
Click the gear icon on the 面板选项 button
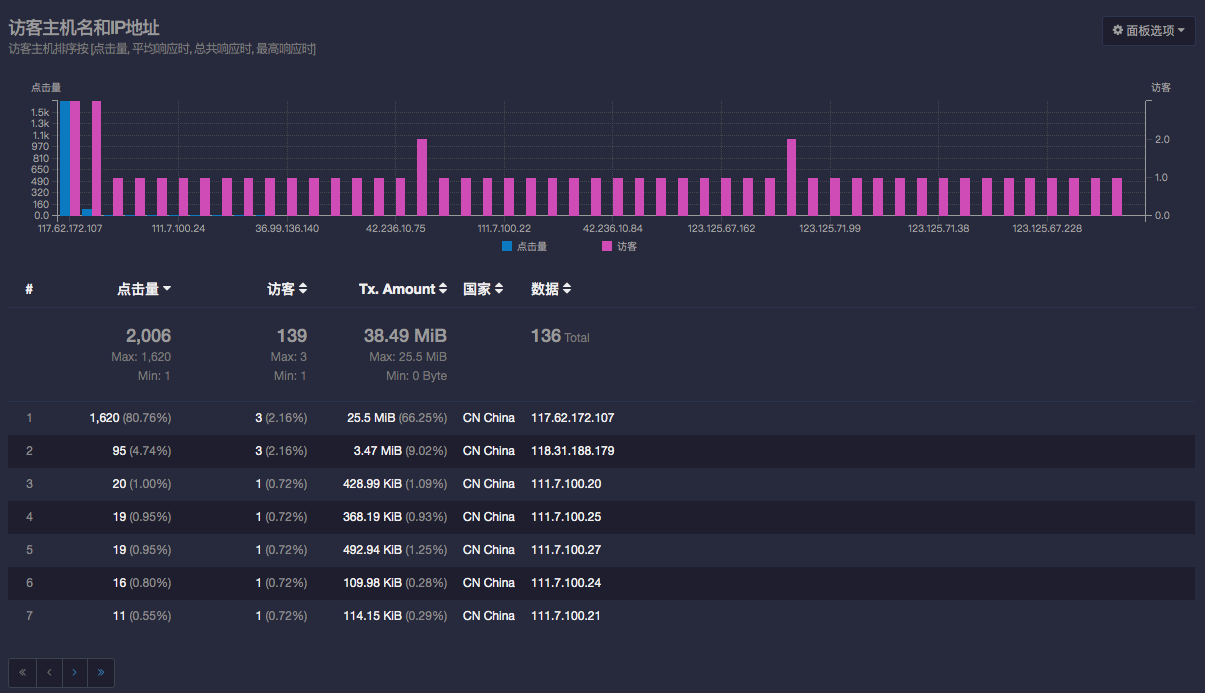(x=1117, y=31)
